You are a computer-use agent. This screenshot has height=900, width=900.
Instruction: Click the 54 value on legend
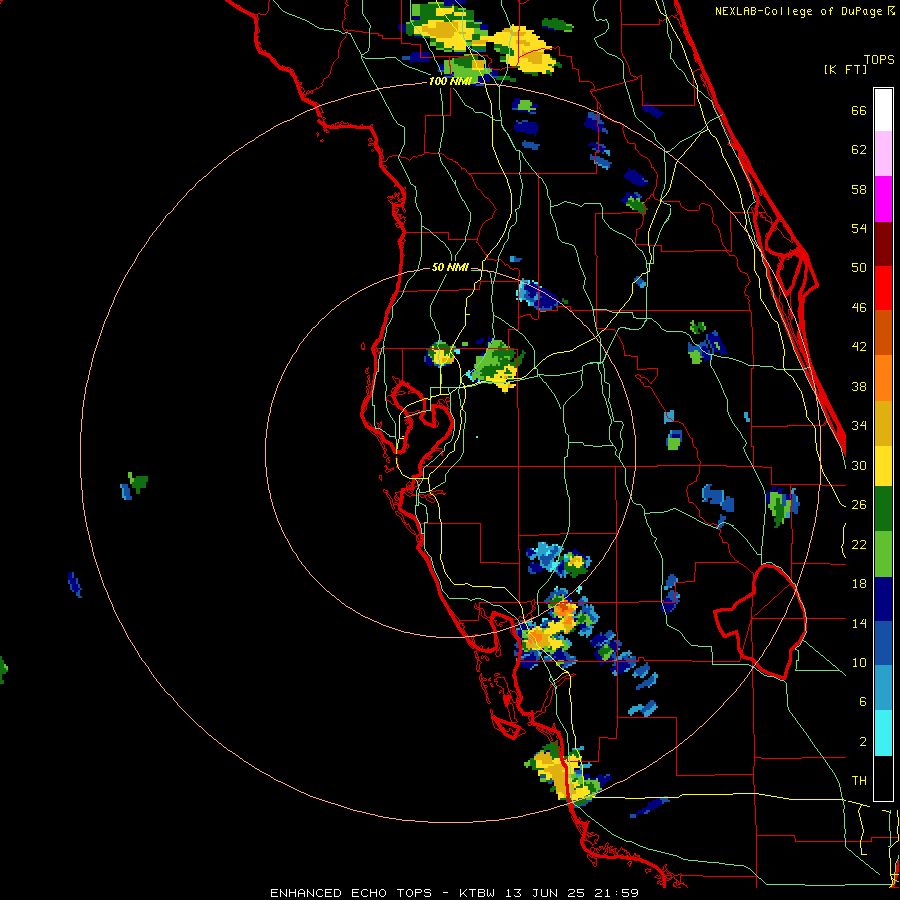(859, 228)
